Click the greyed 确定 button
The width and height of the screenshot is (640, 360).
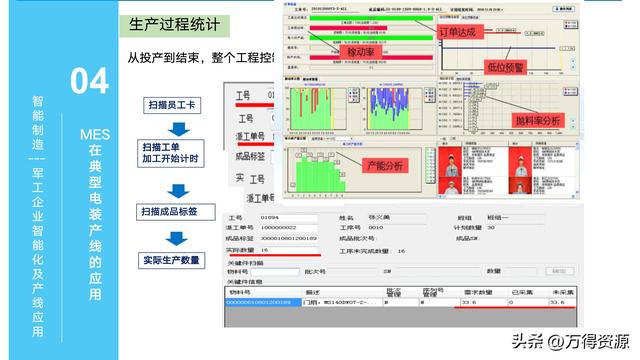pos(559,271)
